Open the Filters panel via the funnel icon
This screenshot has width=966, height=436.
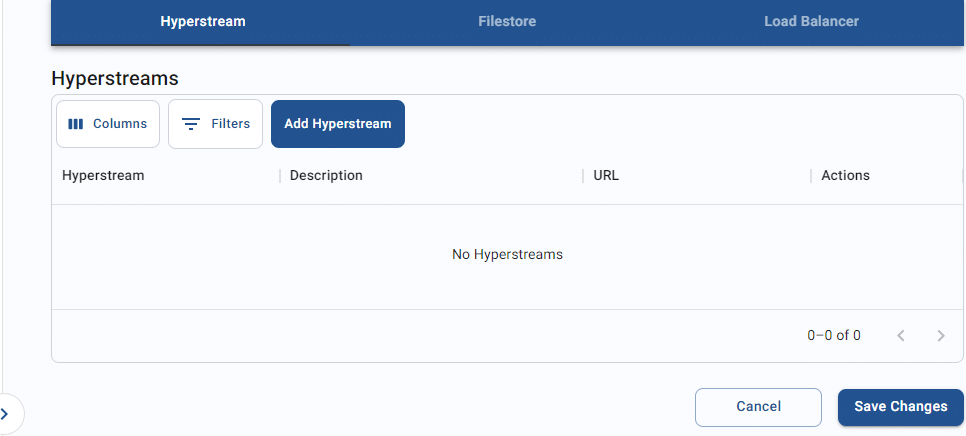[216, 124]
